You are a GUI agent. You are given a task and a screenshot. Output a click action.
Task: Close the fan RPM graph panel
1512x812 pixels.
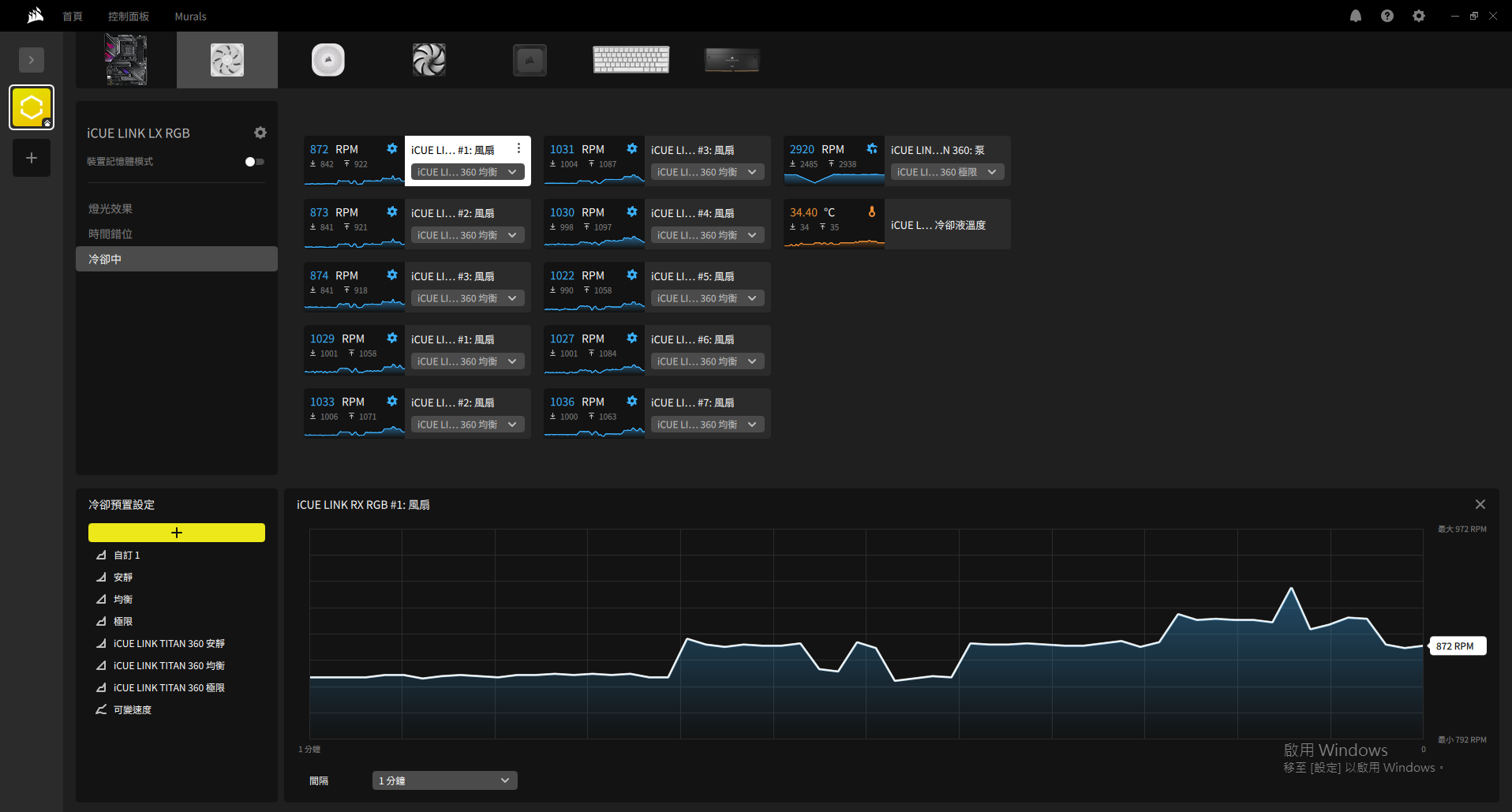pos(1480,504)
